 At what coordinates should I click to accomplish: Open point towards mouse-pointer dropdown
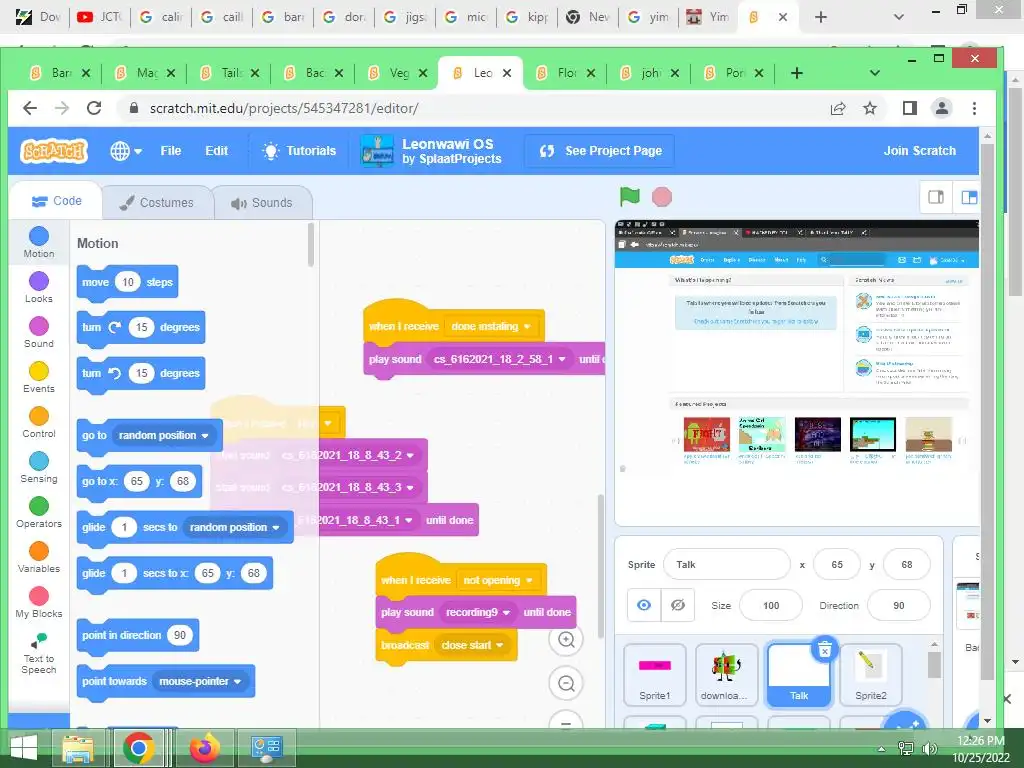[x=200, y=681]
